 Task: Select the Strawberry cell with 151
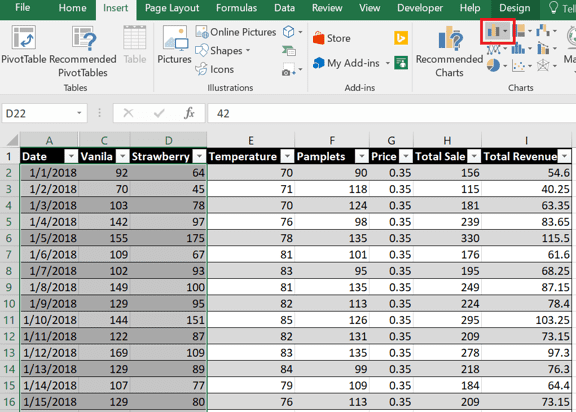pos(168,320)
